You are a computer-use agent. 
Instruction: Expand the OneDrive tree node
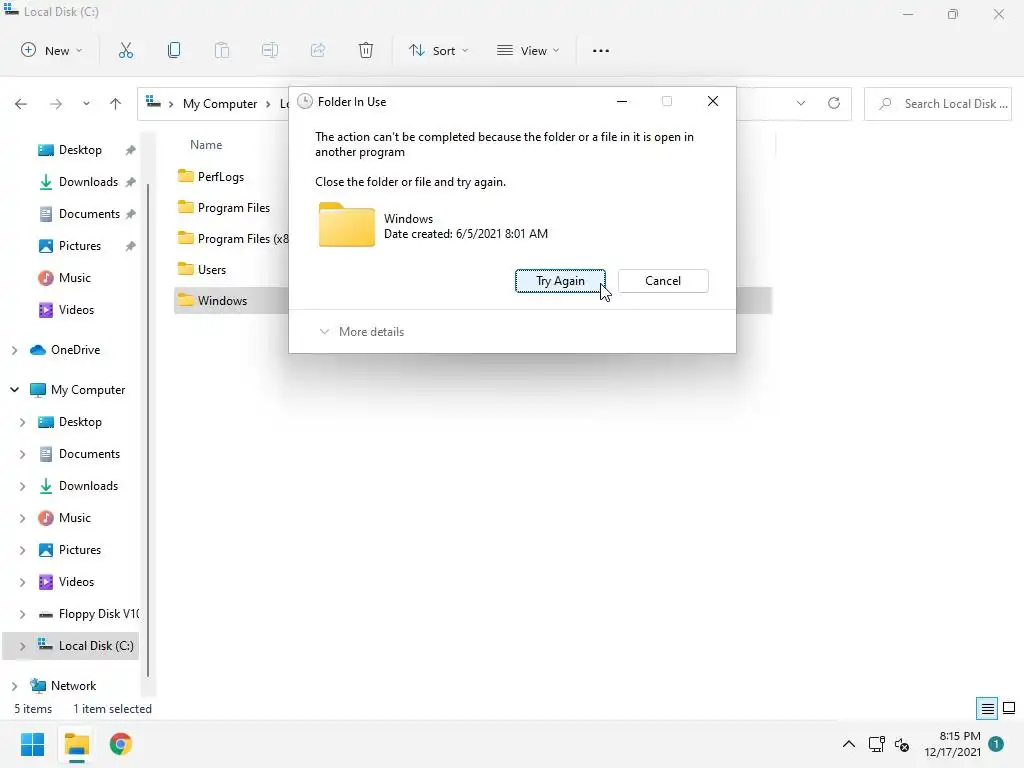[14, 350]
